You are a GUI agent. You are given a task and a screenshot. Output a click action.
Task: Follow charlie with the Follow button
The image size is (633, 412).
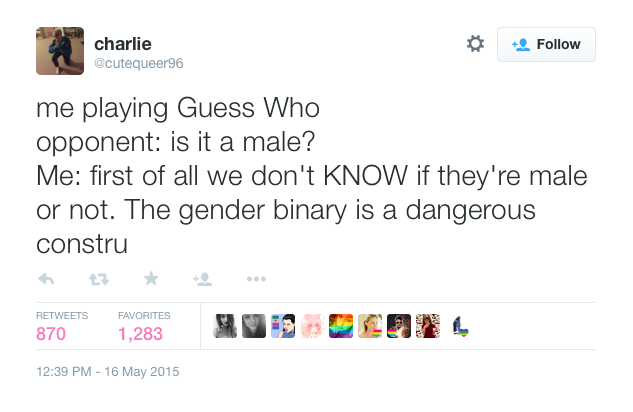(546, 44)
